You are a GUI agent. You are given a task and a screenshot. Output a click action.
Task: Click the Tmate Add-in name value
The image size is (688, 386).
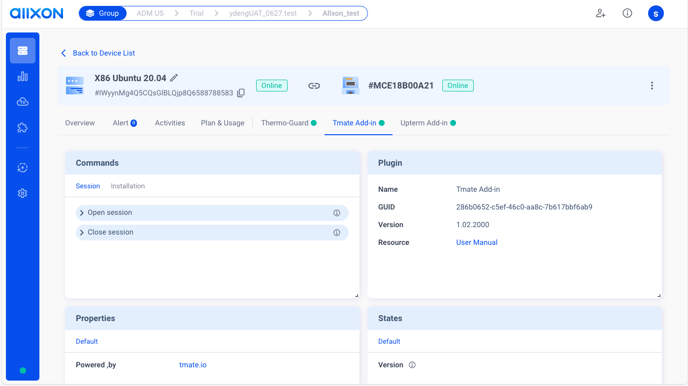point(478,189)
